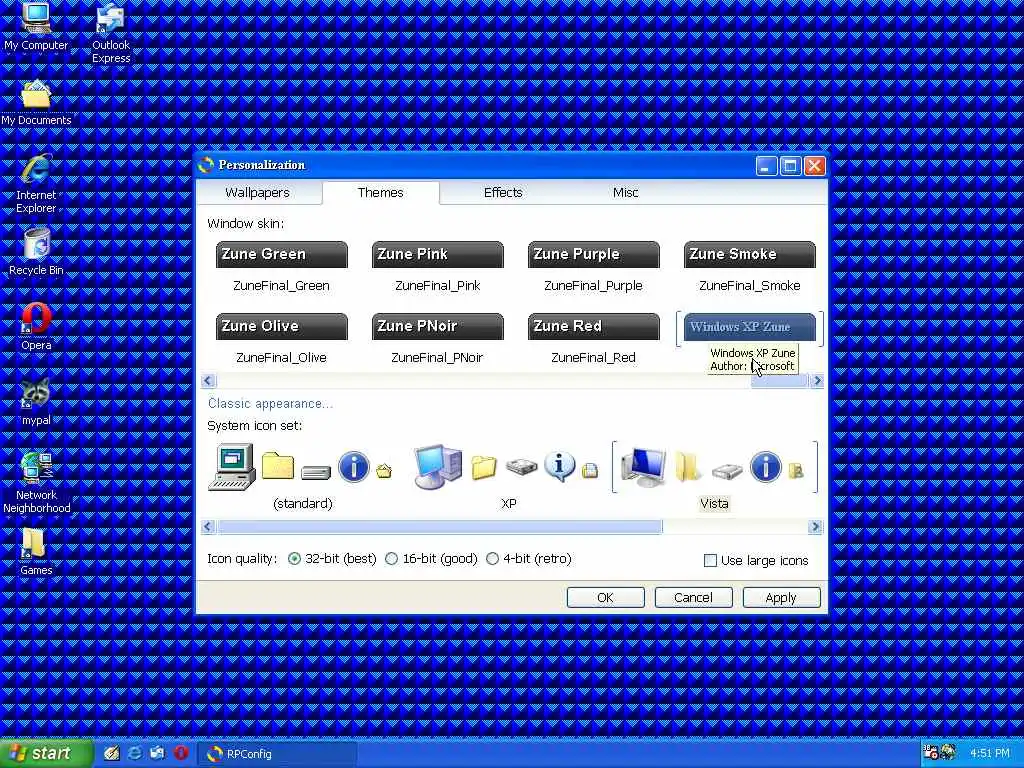The image size is (1024, 768).
Task: Click icon set scrollbar right arrow
Action: pyautogui.click(x=815, y=526)
